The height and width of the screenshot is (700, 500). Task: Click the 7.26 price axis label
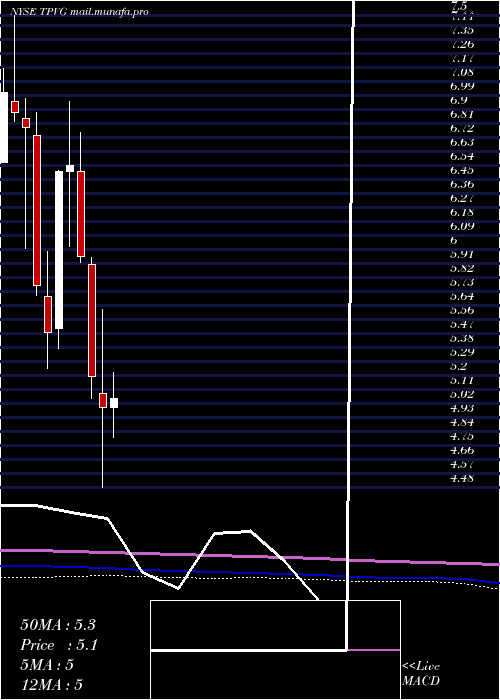click(x=462, y=45)
